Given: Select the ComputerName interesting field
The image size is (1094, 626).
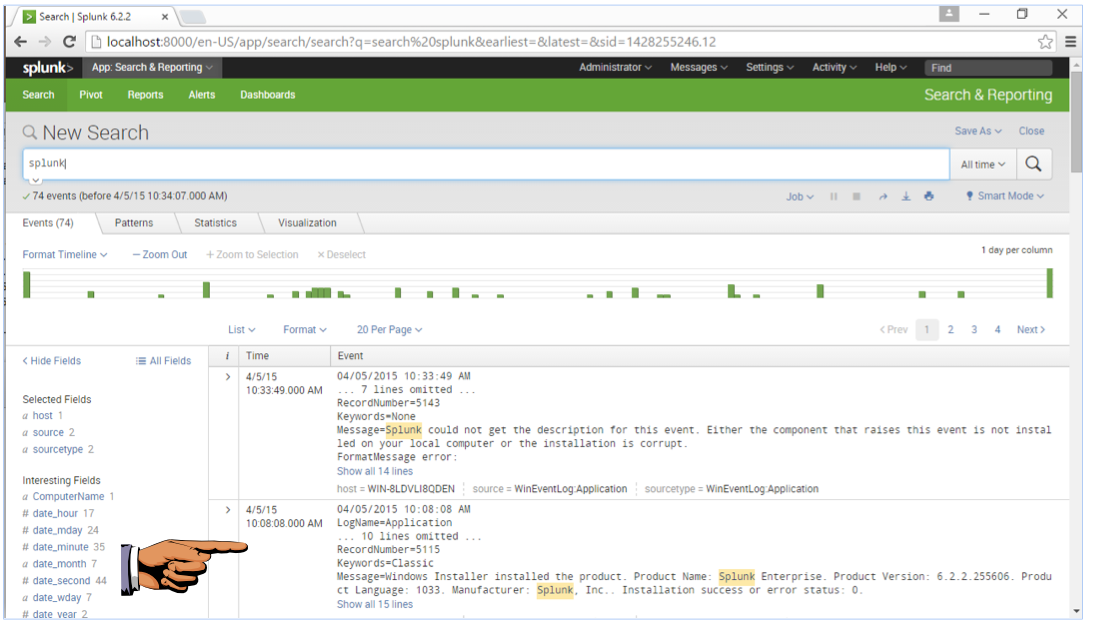Looking at the screenshot, I should pyautogui.click(x=68, y=497).
